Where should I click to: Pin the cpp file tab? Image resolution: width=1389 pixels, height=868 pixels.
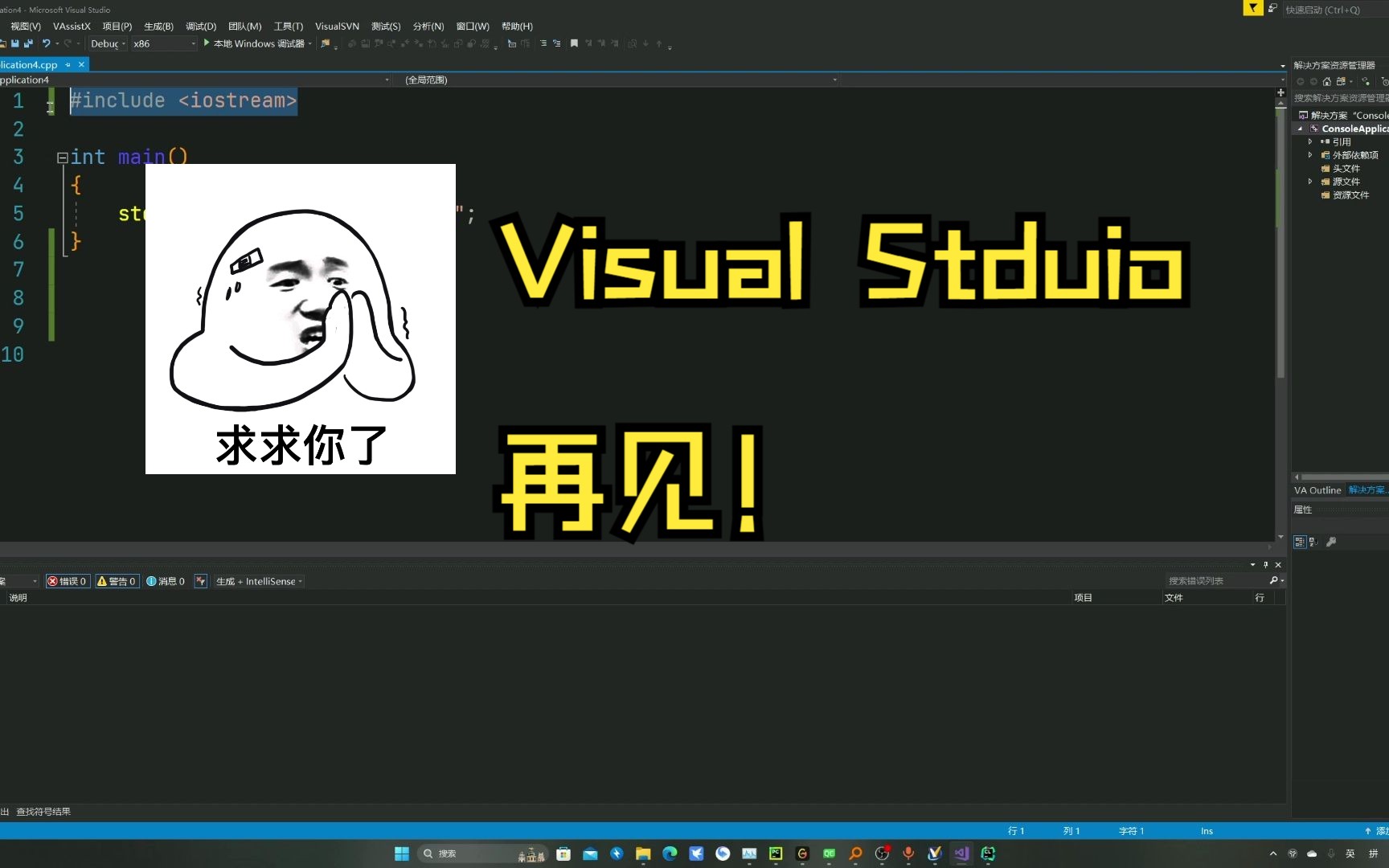[68, 64]
